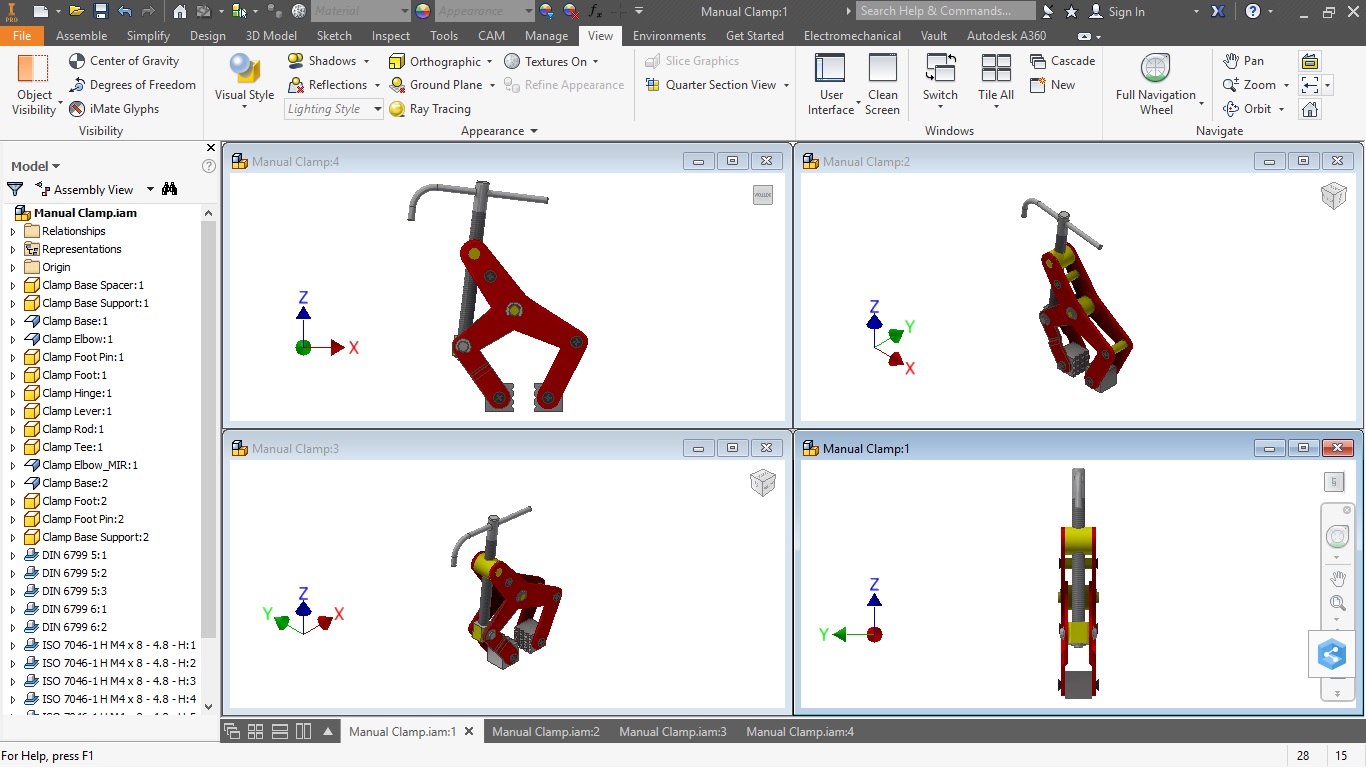Click the Share icon in Manual Clamp:1 window
The height and width of the screenshot is (768, 1366).
coord(1332,656)
